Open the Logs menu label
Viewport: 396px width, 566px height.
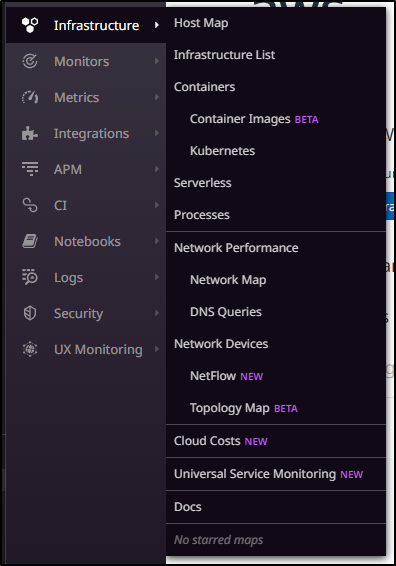(x=69, y=278)
